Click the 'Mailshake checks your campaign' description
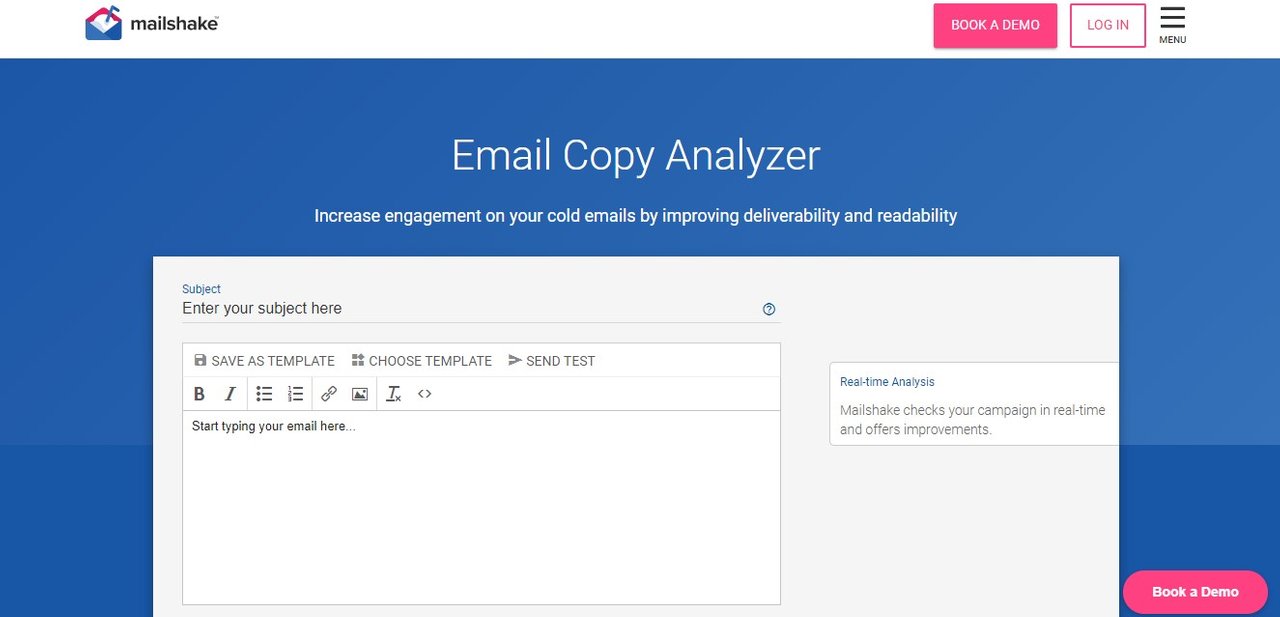 [x=973, y=420]
